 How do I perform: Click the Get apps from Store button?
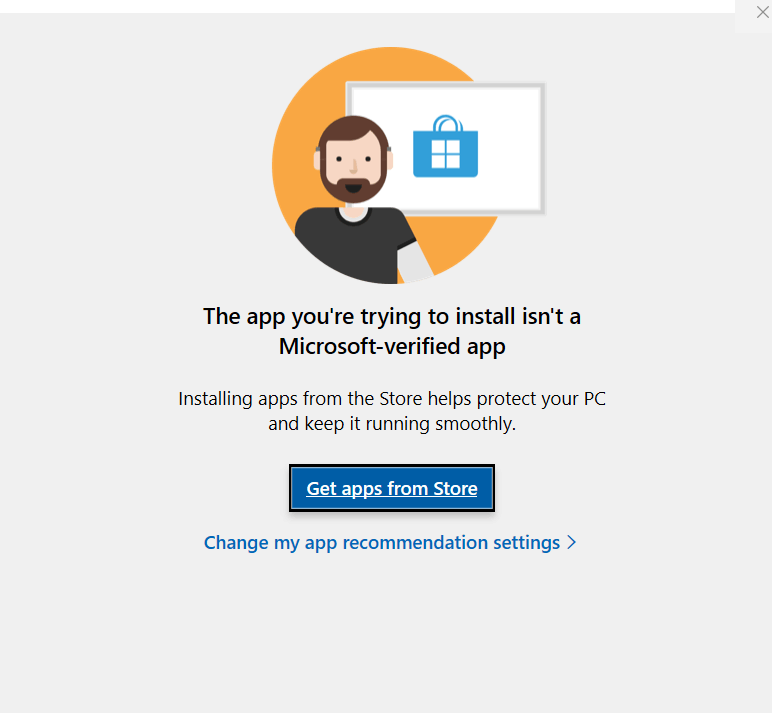[392, 488]
